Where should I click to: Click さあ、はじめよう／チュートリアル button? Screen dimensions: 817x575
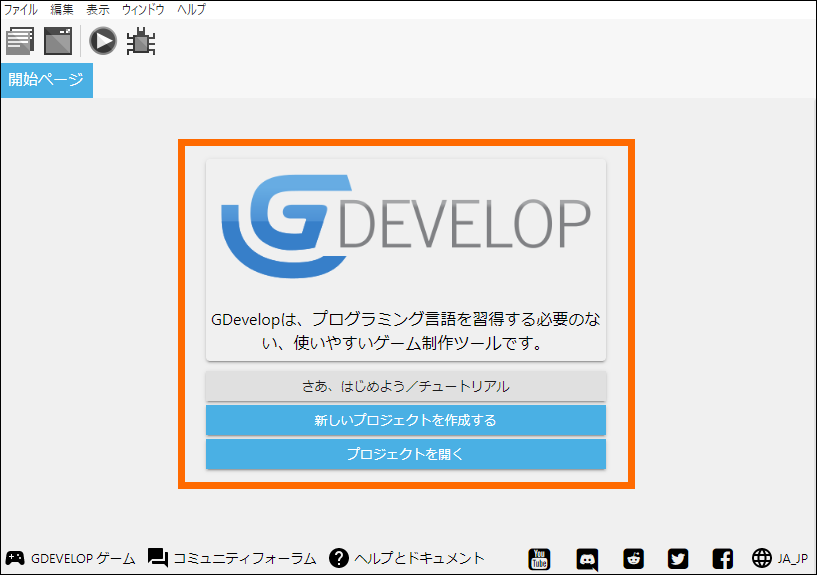406,386
